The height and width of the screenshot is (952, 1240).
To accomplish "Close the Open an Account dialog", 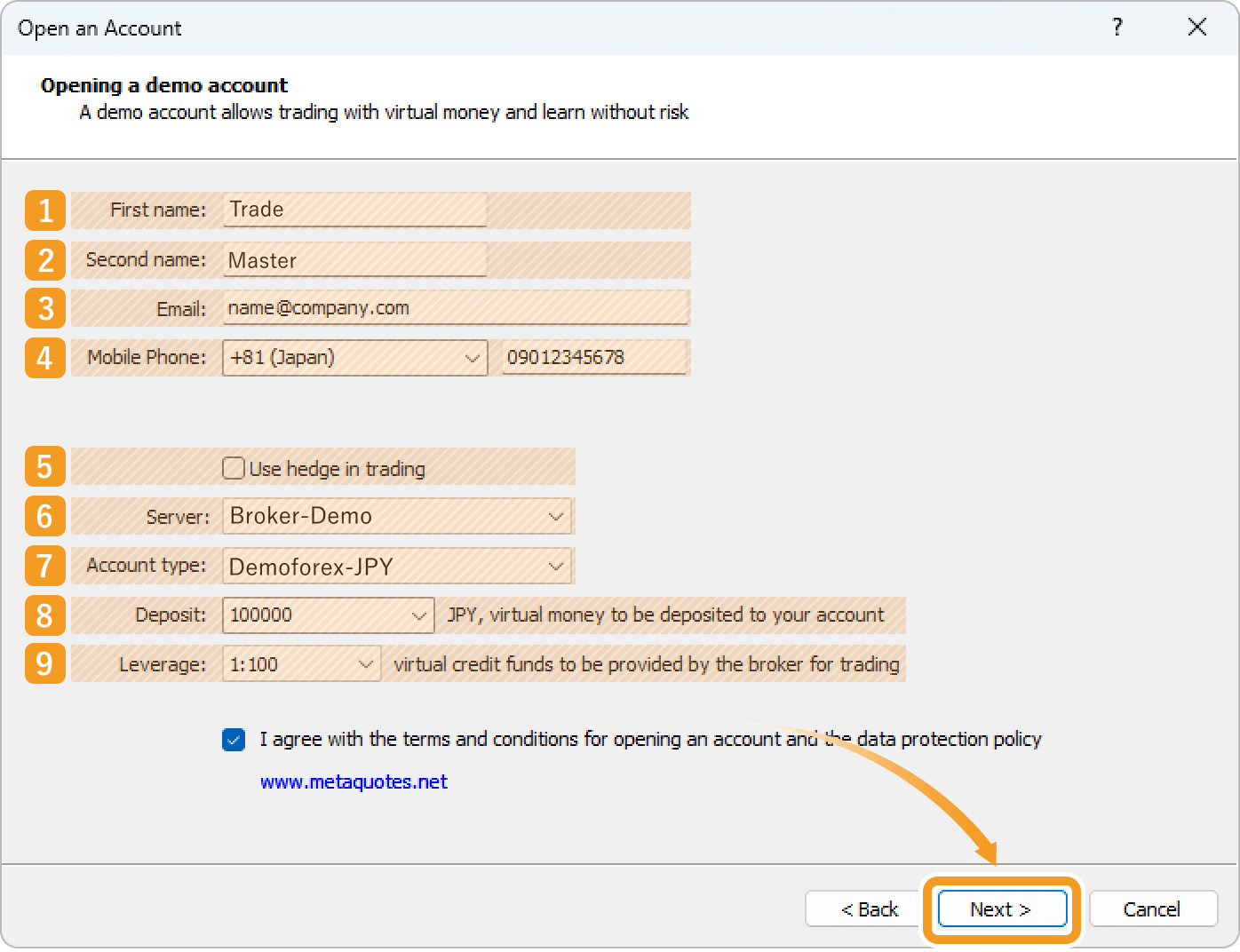I will click(x=1196, y=28).
